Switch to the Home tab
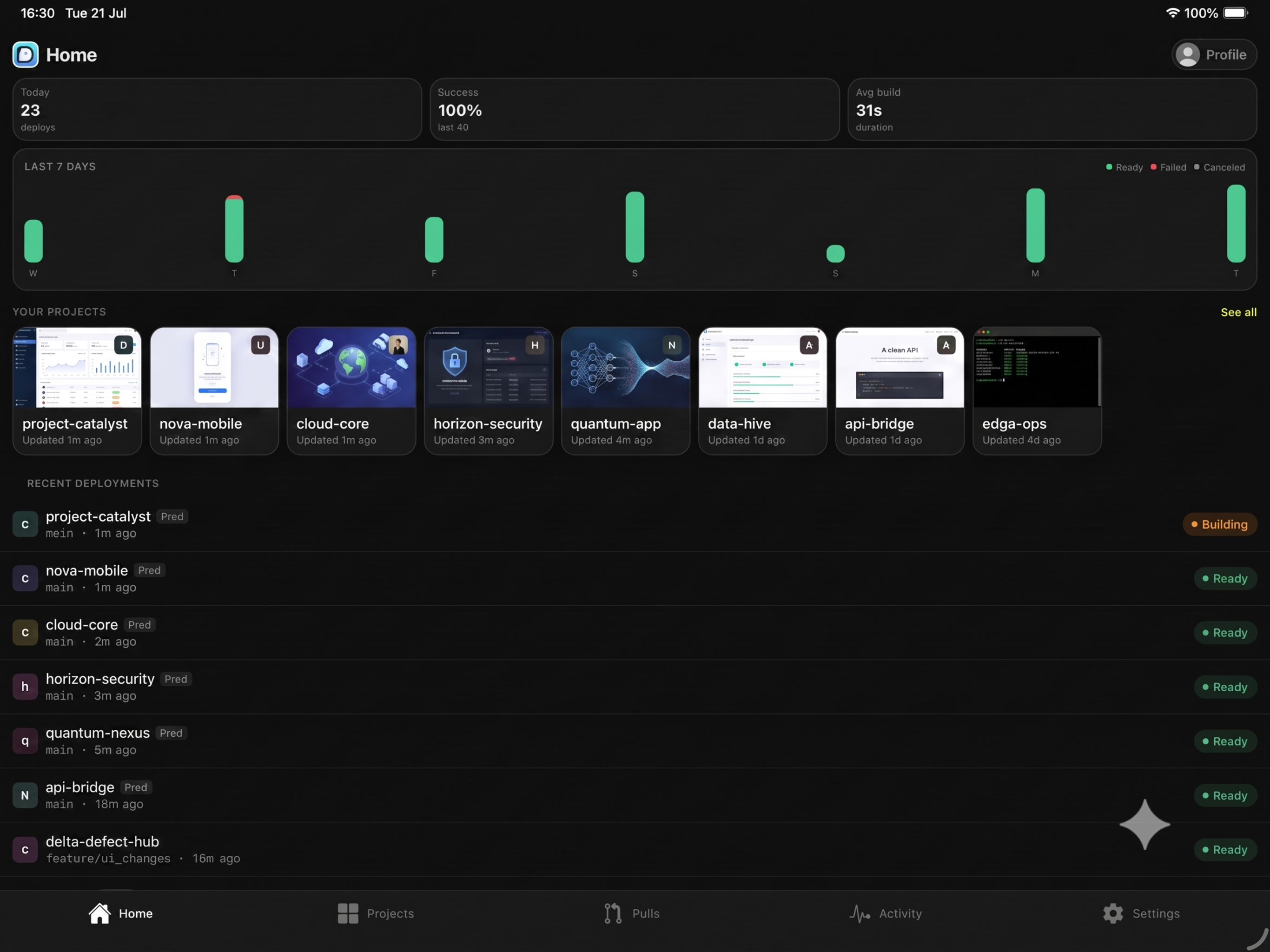 pyautogui.click(x=121, y=913)
